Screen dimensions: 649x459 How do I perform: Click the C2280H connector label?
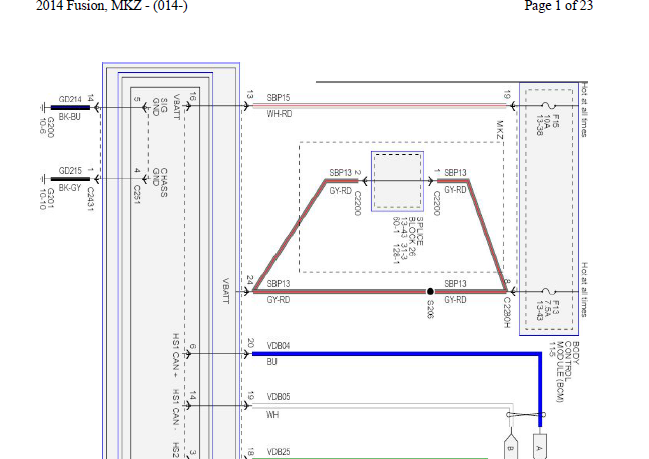507,312
